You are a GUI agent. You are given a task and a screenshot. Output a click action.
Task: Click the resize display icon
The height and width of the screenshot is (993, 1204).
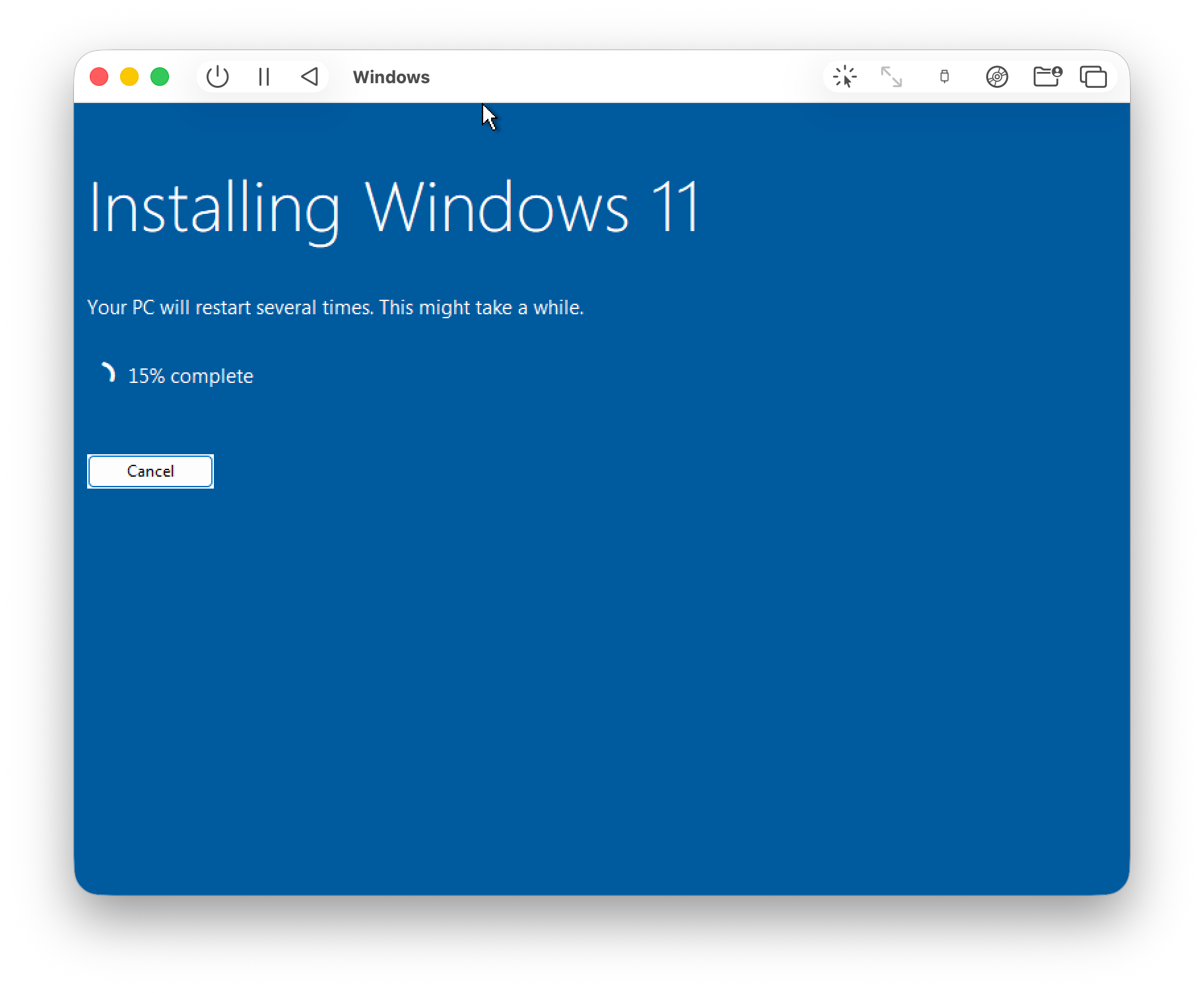[x=892, y=77]
